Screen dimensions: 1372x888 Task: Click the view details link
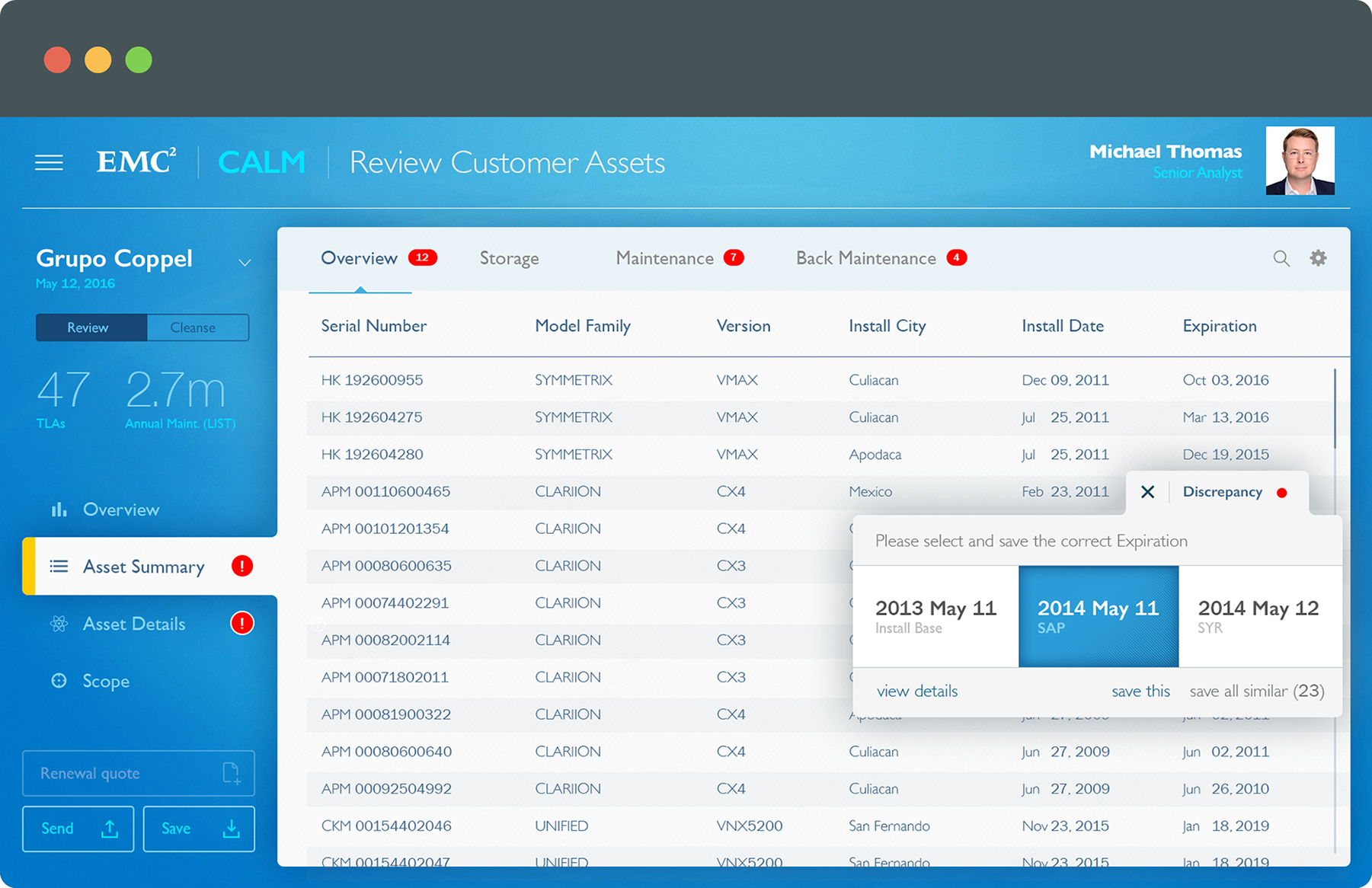pyautogui.click(x=916, y=692)
